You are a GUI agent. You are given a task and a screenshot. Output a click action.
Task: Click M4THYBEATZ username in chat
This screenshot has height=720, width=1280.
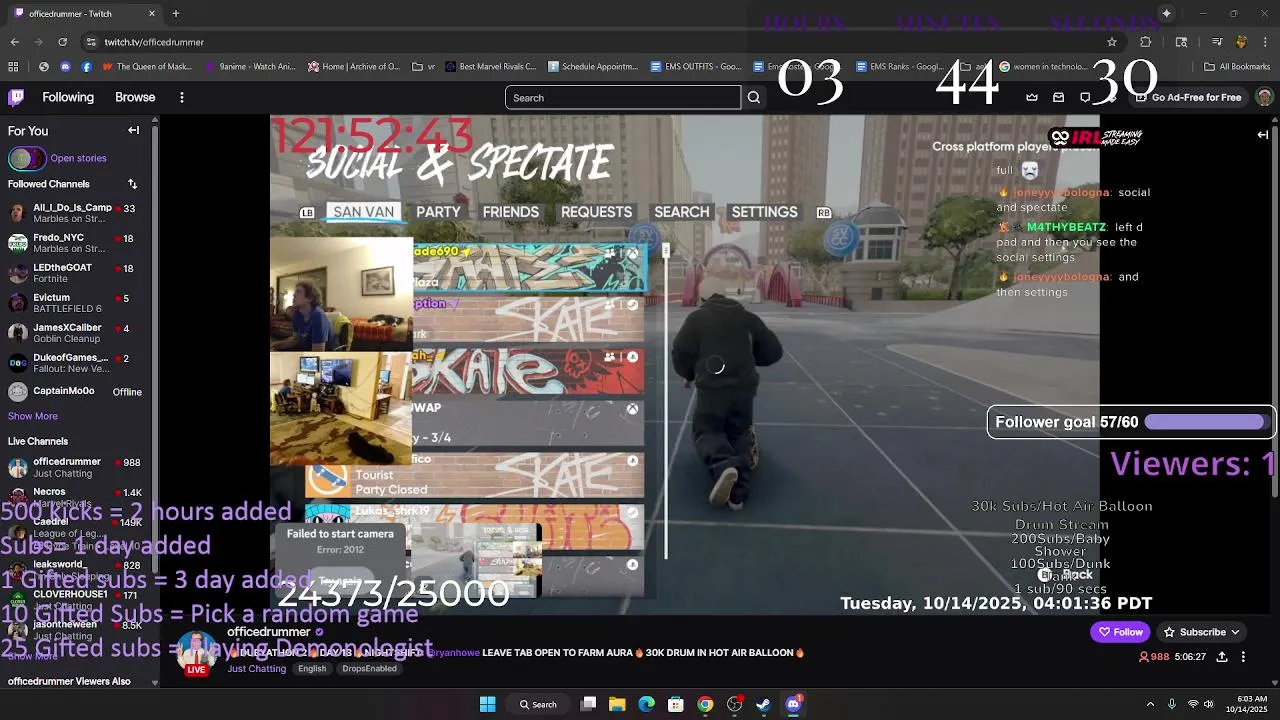click(1067, 227)
